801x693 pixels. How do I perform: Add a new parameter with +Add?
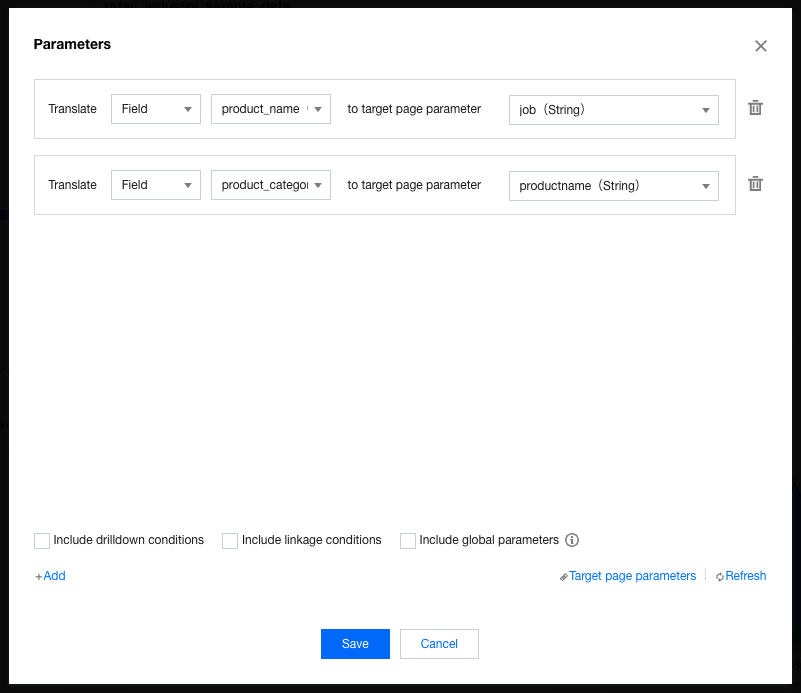click(50, 576)
